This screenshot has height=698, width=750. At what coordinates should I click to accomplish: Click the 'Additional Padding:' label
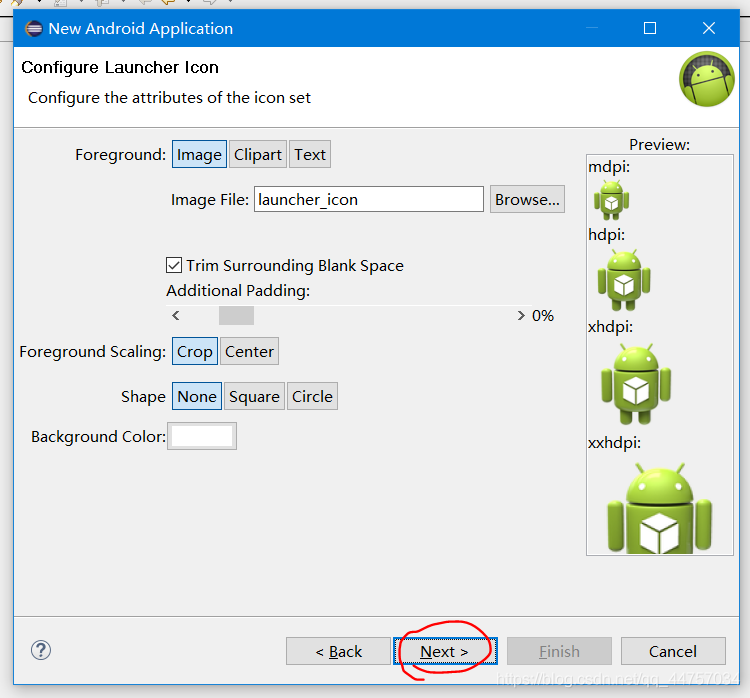(x=238, y=290)
